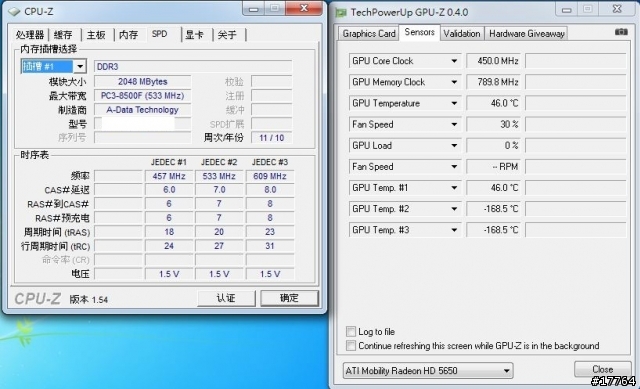Click the 确定 button in CPU-Z
This screenshot has width=640, height=389.
(289, 298)
